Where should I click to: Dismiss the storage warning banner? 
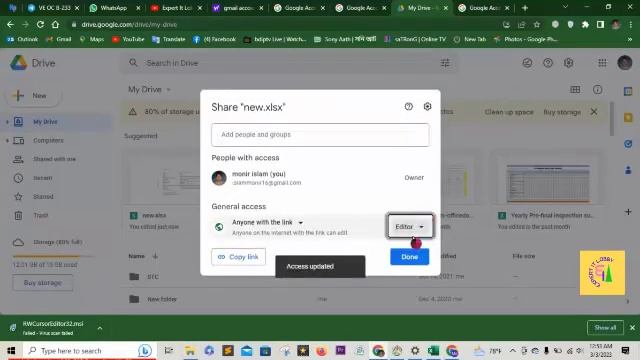coord(594,111)
